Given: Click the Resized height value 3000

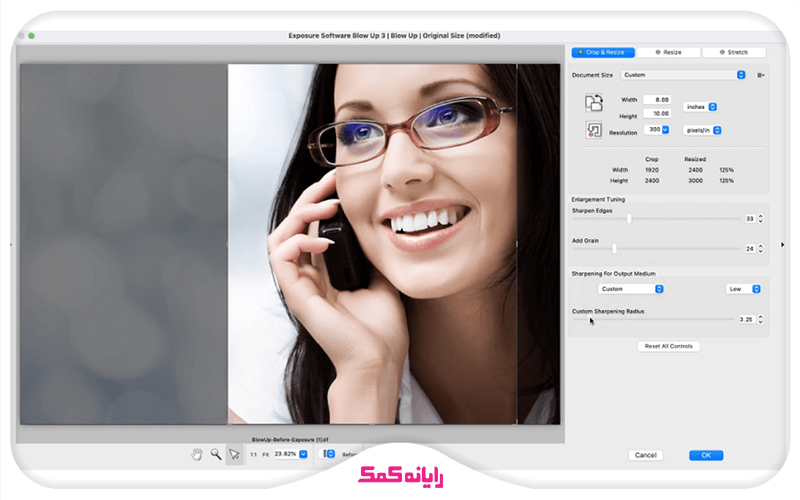Looking at the screenshot, I should pyautogui.click(x=695, y=181).
